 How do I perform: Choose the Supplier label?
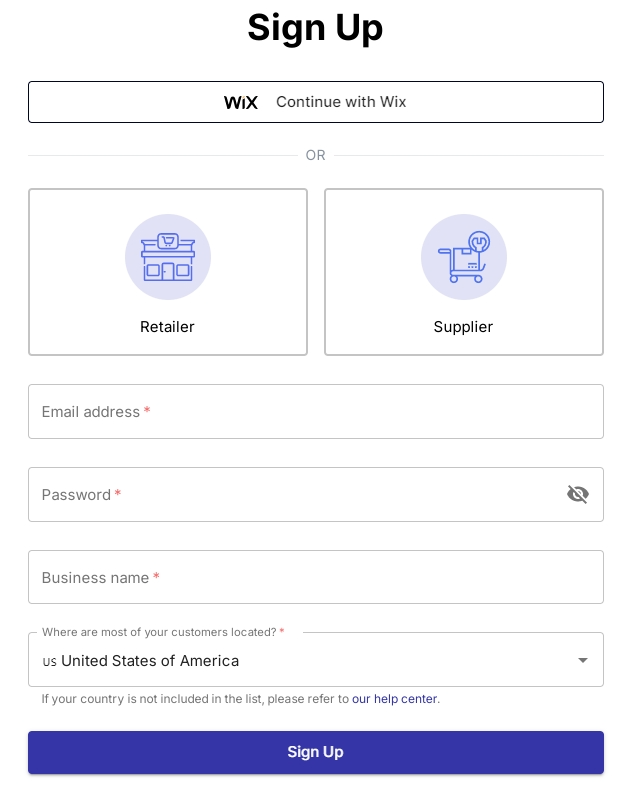tap(463, 327)
